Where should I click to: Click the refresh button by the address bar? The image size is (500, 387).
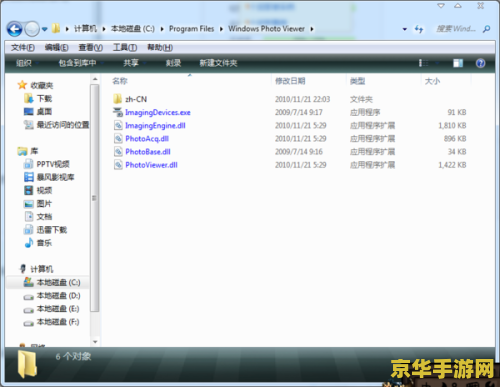419,29
